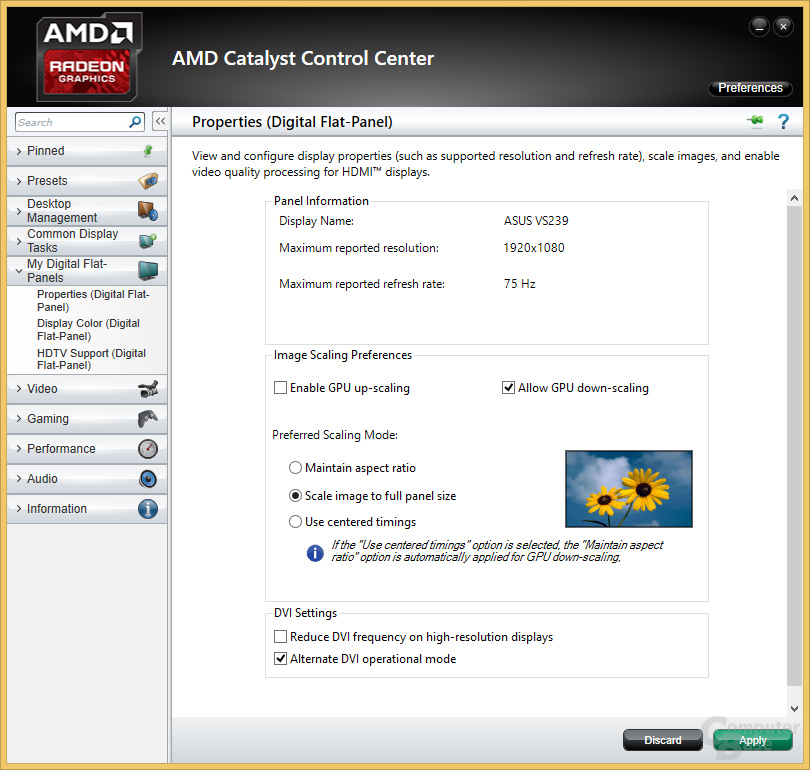This screenshot has width=810, height=770.
Task: Click the vertical scrollbar down arrow
Action: 795,708
